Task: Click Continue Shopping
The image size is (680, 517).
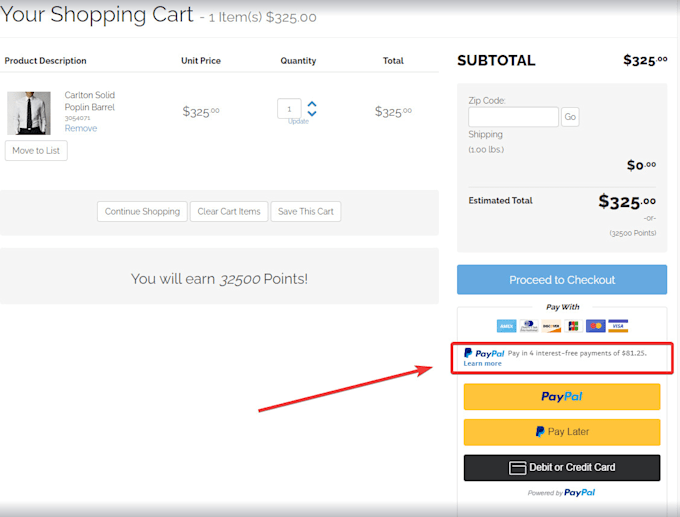Action: click(142, 211)
